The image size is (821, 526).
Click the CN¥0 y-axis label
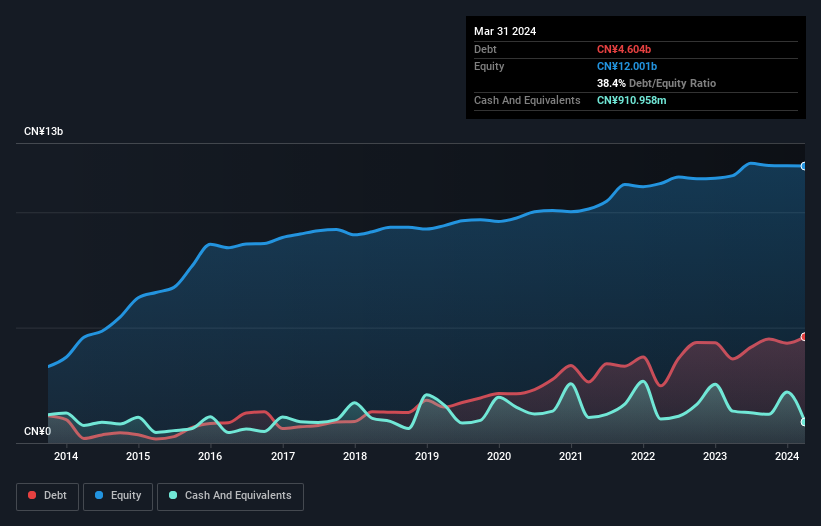click(x=38, y=431)
